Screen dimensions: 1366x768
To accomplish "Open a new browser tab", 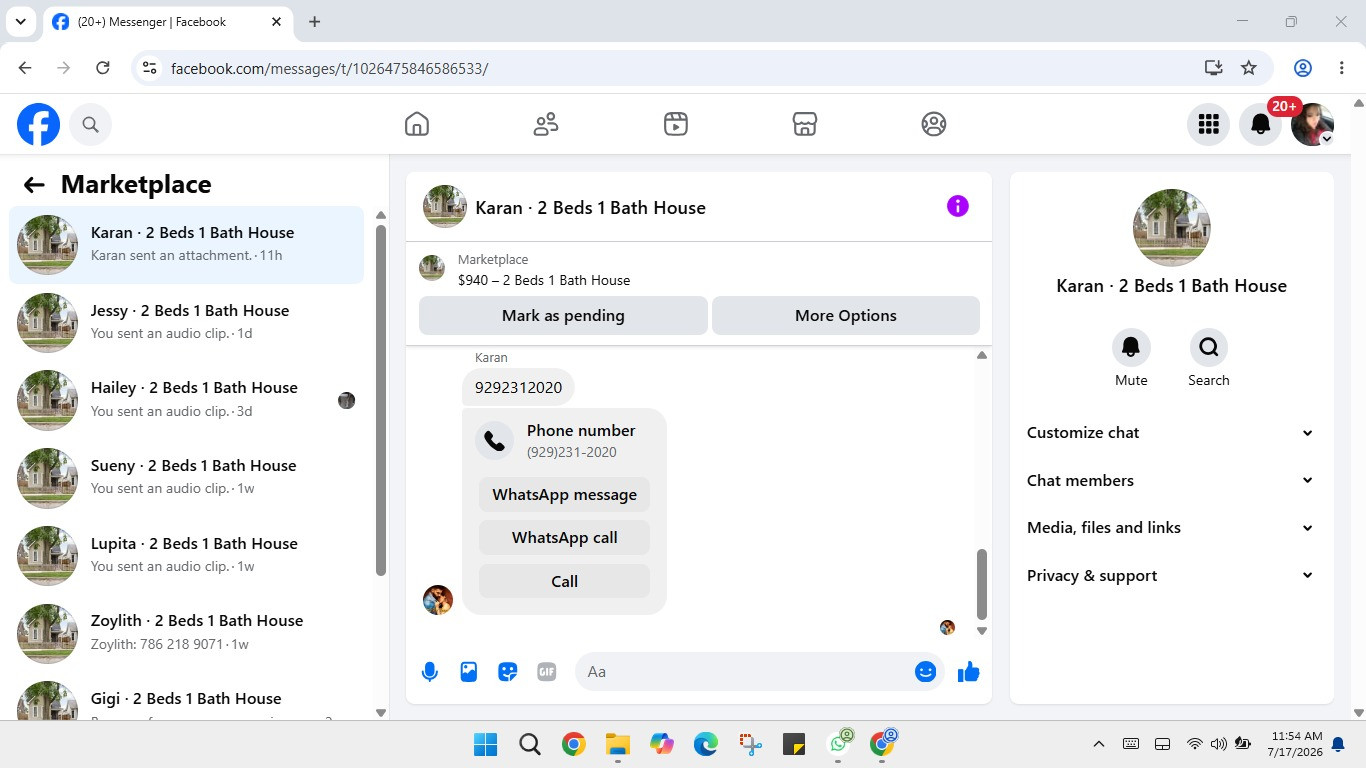I will point(314,21).
